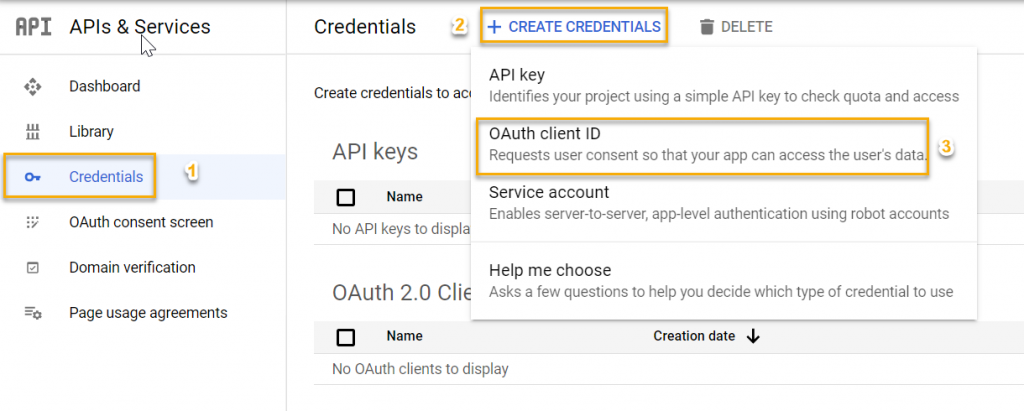Select the Credentials key icon
This screenshot has height=411, width=1024.
coord(32,177)
